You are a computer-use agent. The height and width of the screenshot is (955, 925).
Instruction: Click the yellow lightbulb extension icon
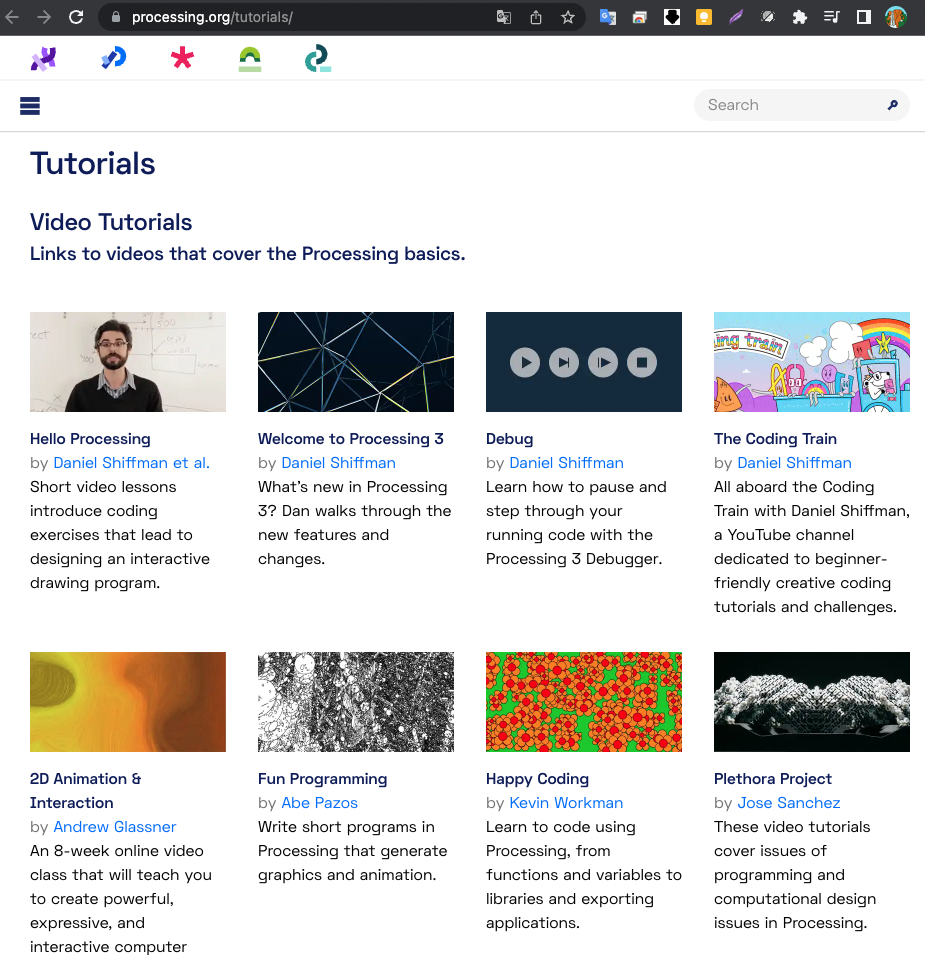[x=704, y=17]
